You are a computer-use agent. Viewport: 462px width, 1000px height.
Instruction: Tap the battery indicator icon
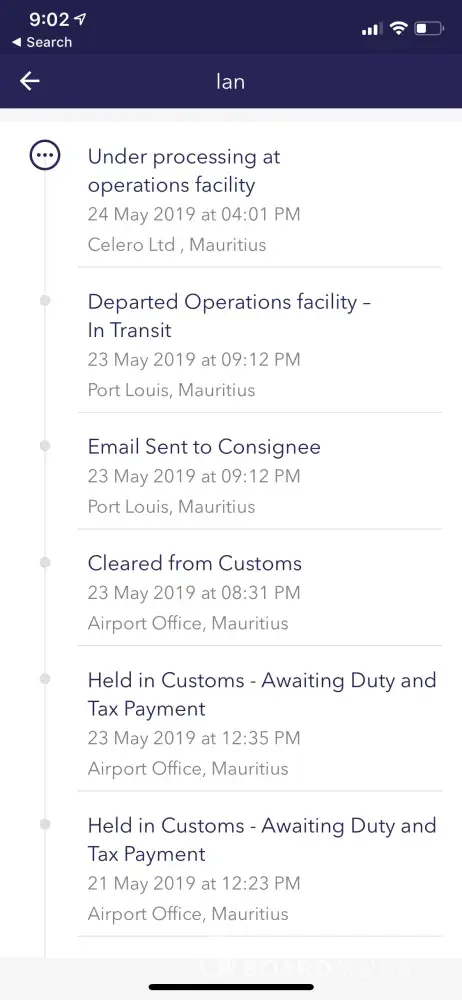click(x=429, y=28)
